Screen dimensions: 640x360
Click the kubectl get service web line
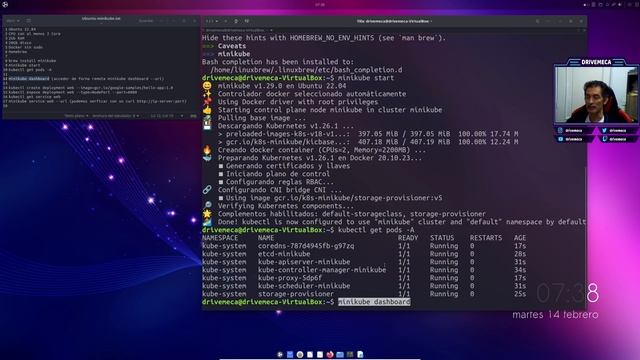[x=34, y=96]
